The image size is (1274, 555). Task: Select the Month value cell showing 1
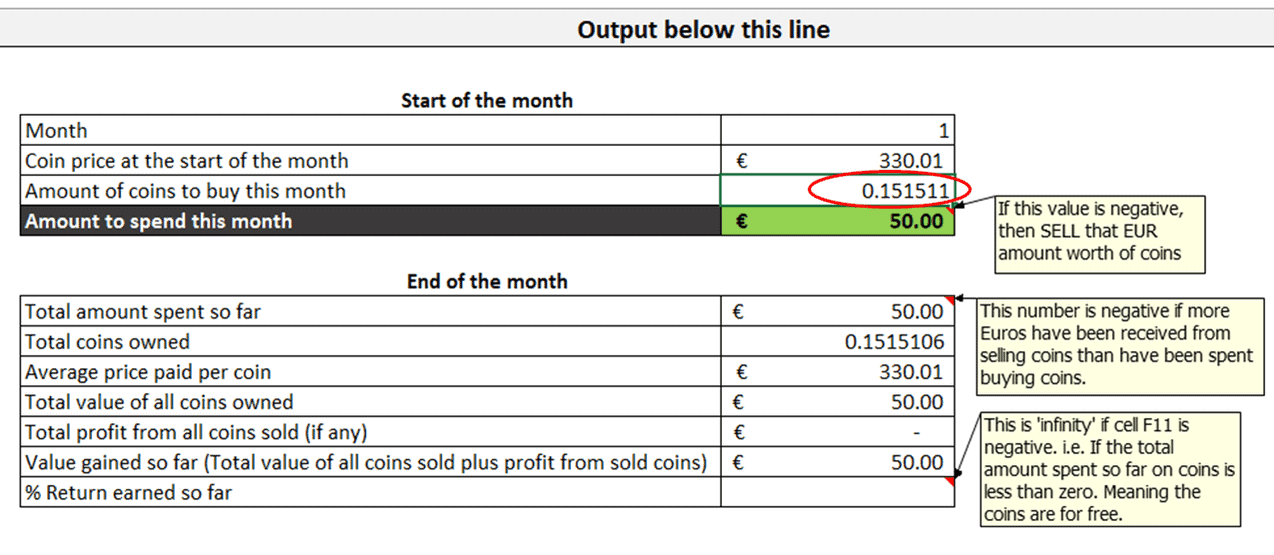click(837, 131)
